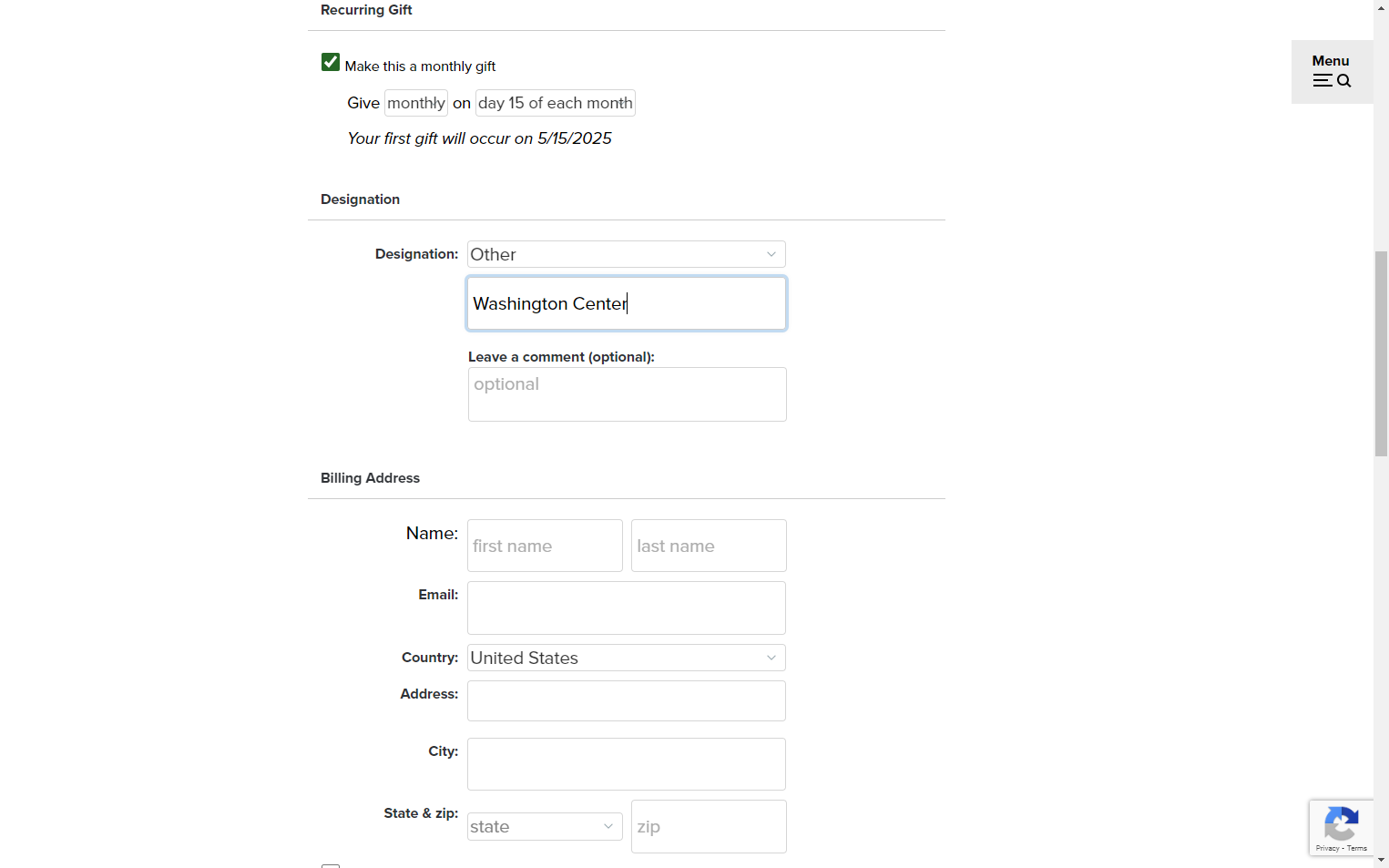Click the Washington Center designation text field
The image size is (1389, 868).
point(627,303)
